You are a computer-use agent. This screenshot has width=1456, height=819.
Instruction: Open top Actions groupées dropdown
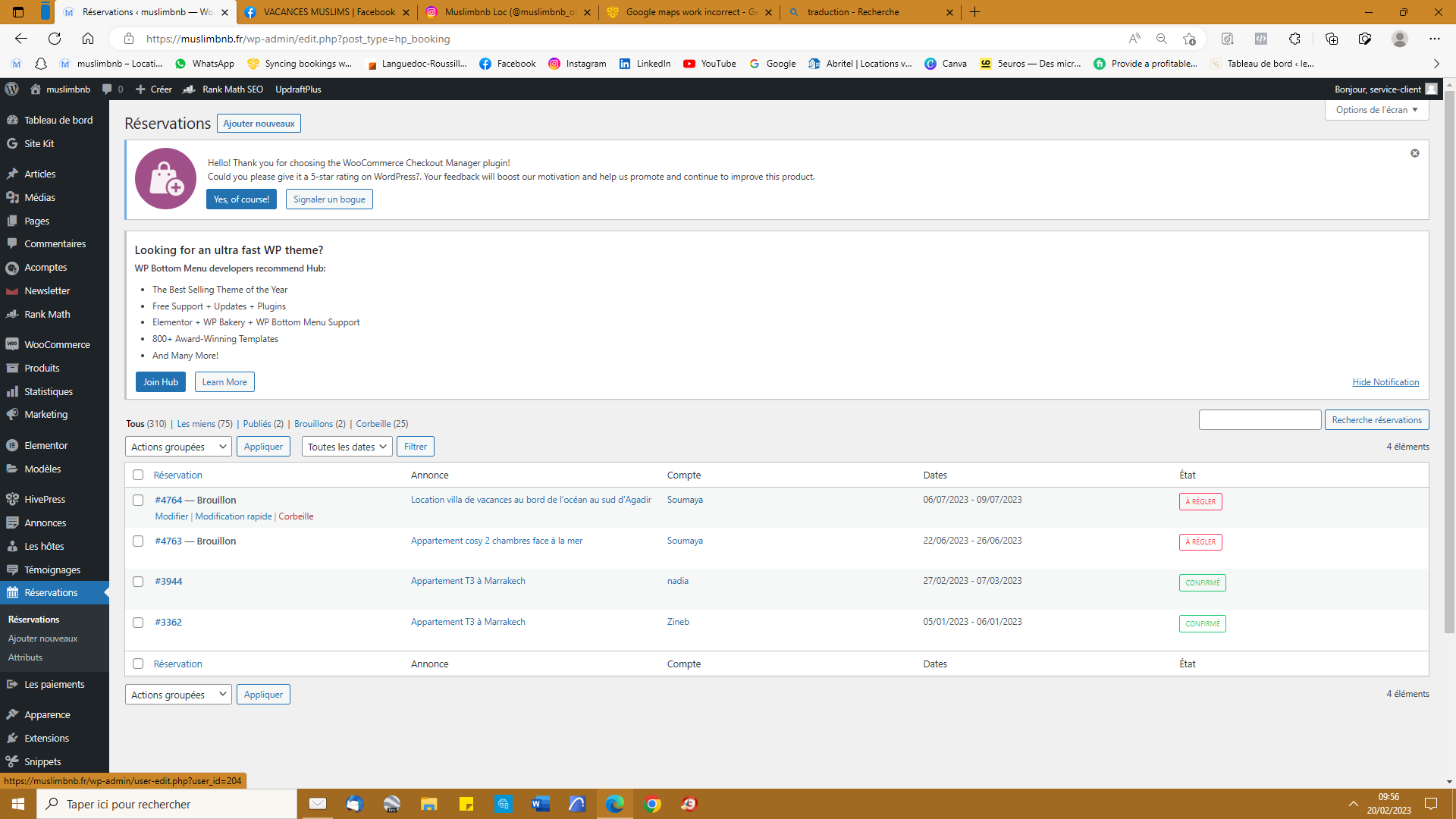click(x=178, y=447)
